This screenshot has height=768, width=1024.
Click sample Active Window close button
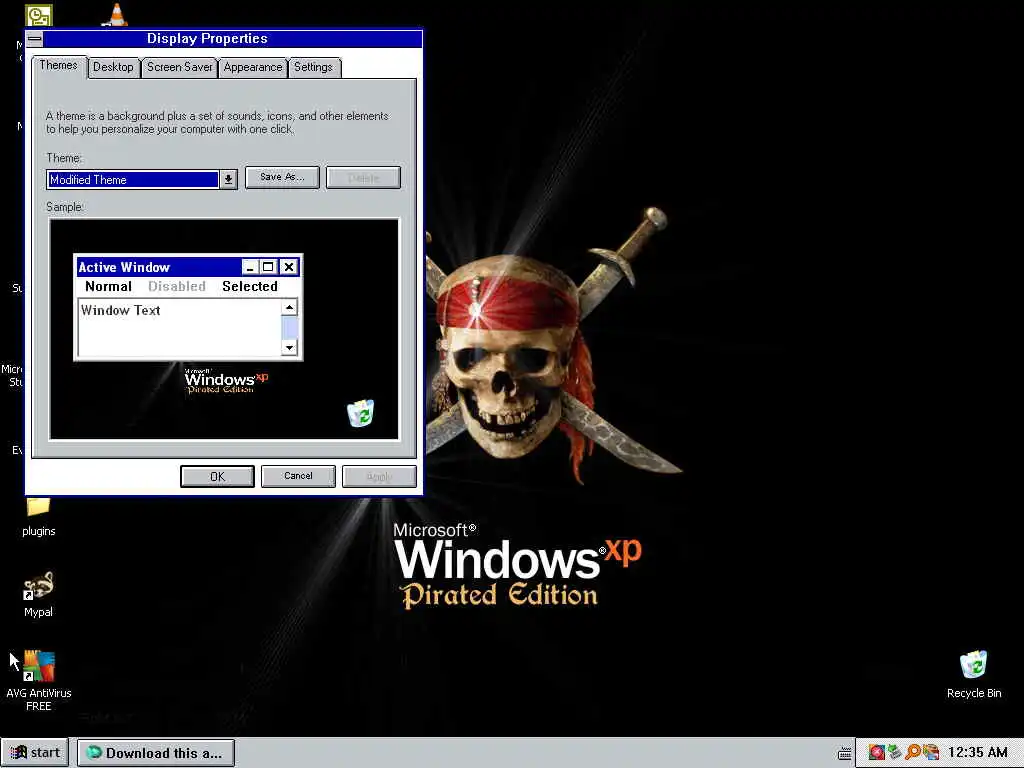click(x=289, y=266)
